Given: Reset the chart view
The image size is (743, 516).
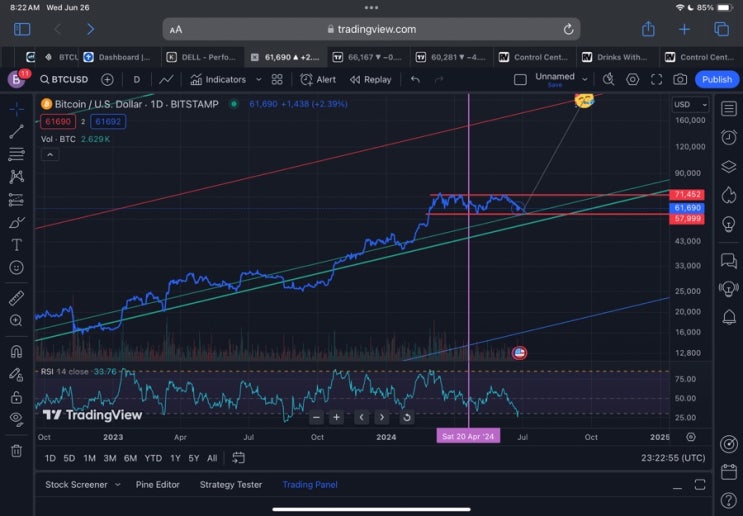Looking at the screenshot, I should [407, 417].
